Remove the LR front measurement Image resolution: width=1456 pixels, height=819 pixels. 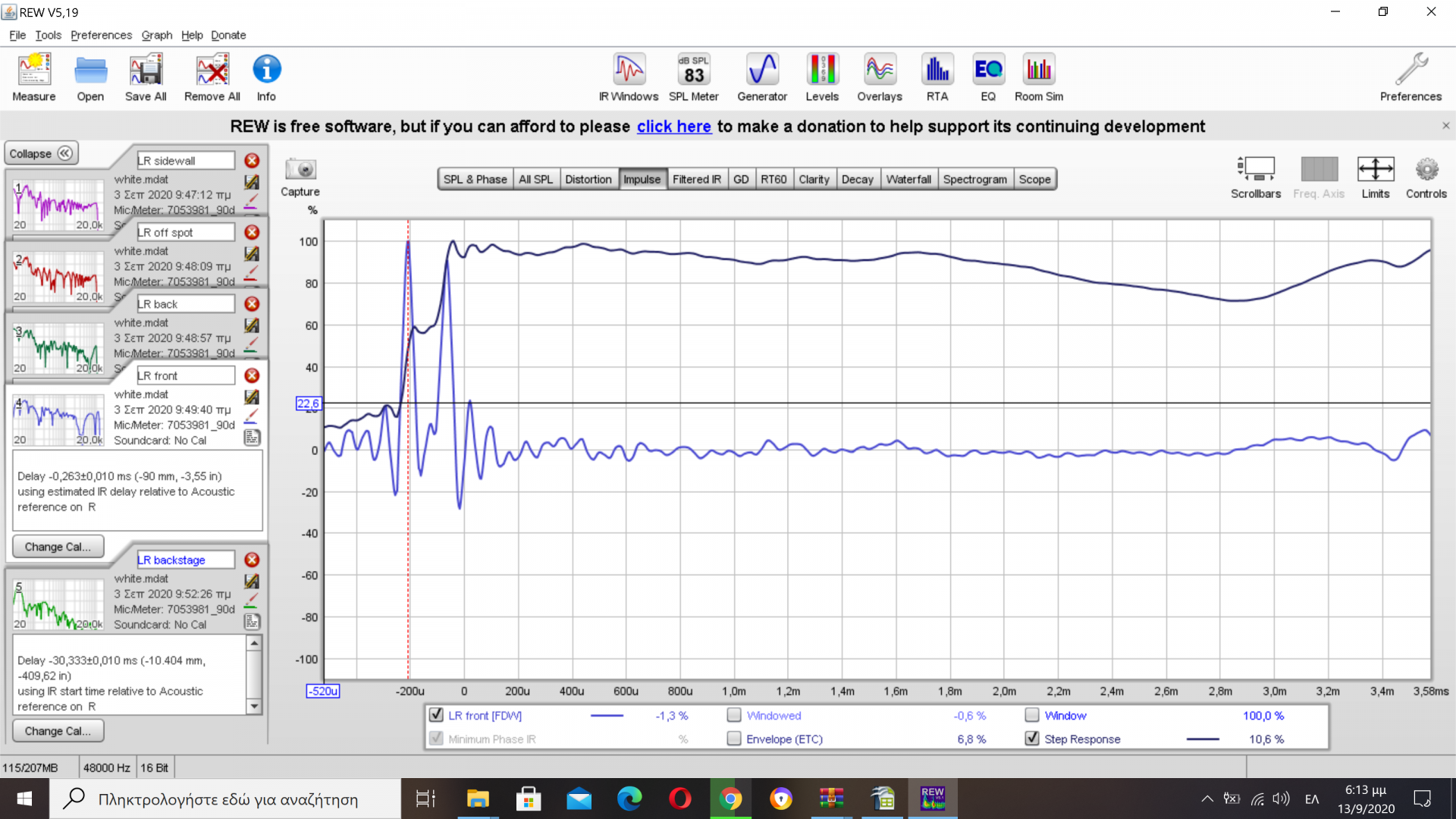tap(252, 375)
